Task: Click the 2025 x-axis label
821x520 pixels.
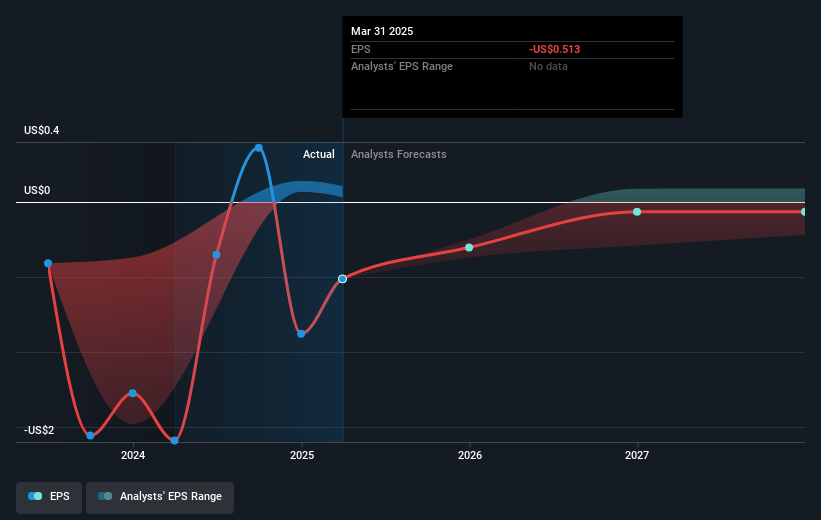Action: (x=302, y=456)
